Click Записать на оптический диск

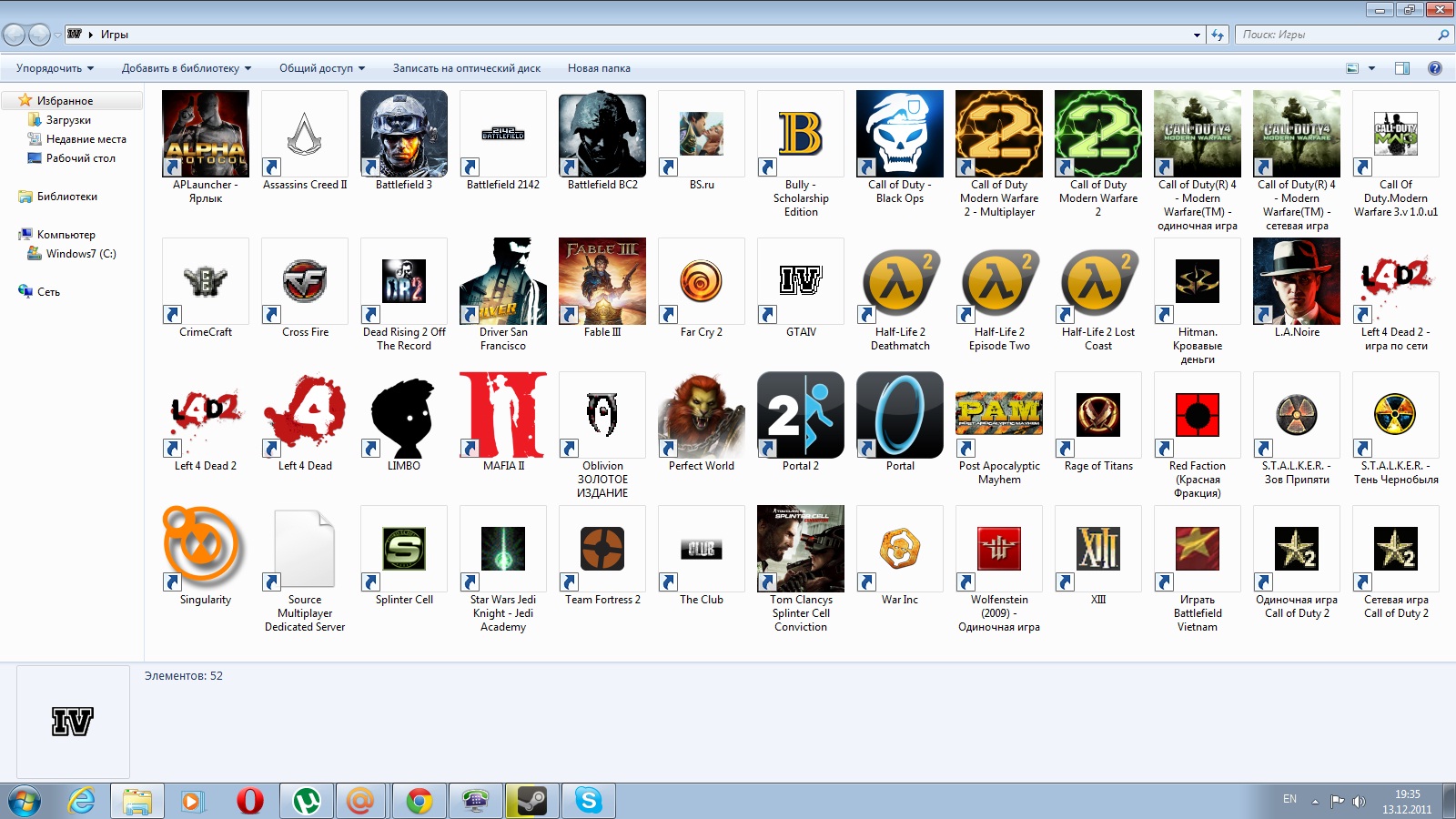pyautogui.click(x=466, y=68)
